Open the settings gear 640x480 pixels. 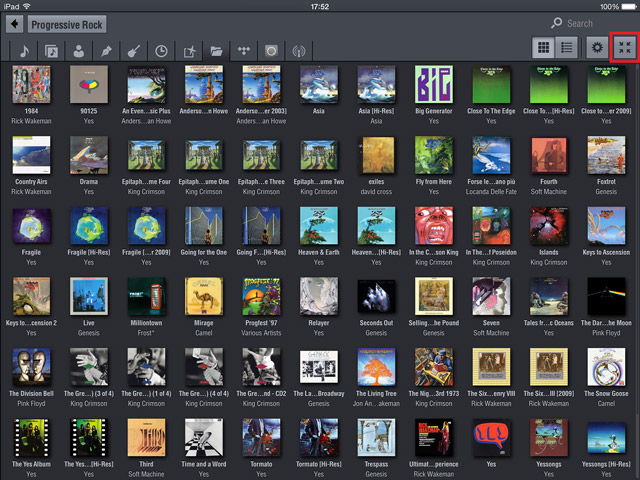pos(597,46)
